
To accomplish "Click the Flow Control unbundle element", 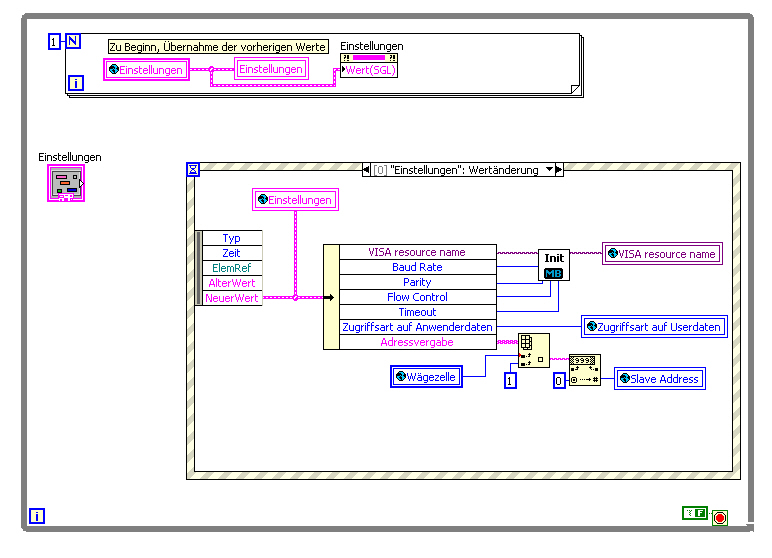I will (x=418, y=297).
